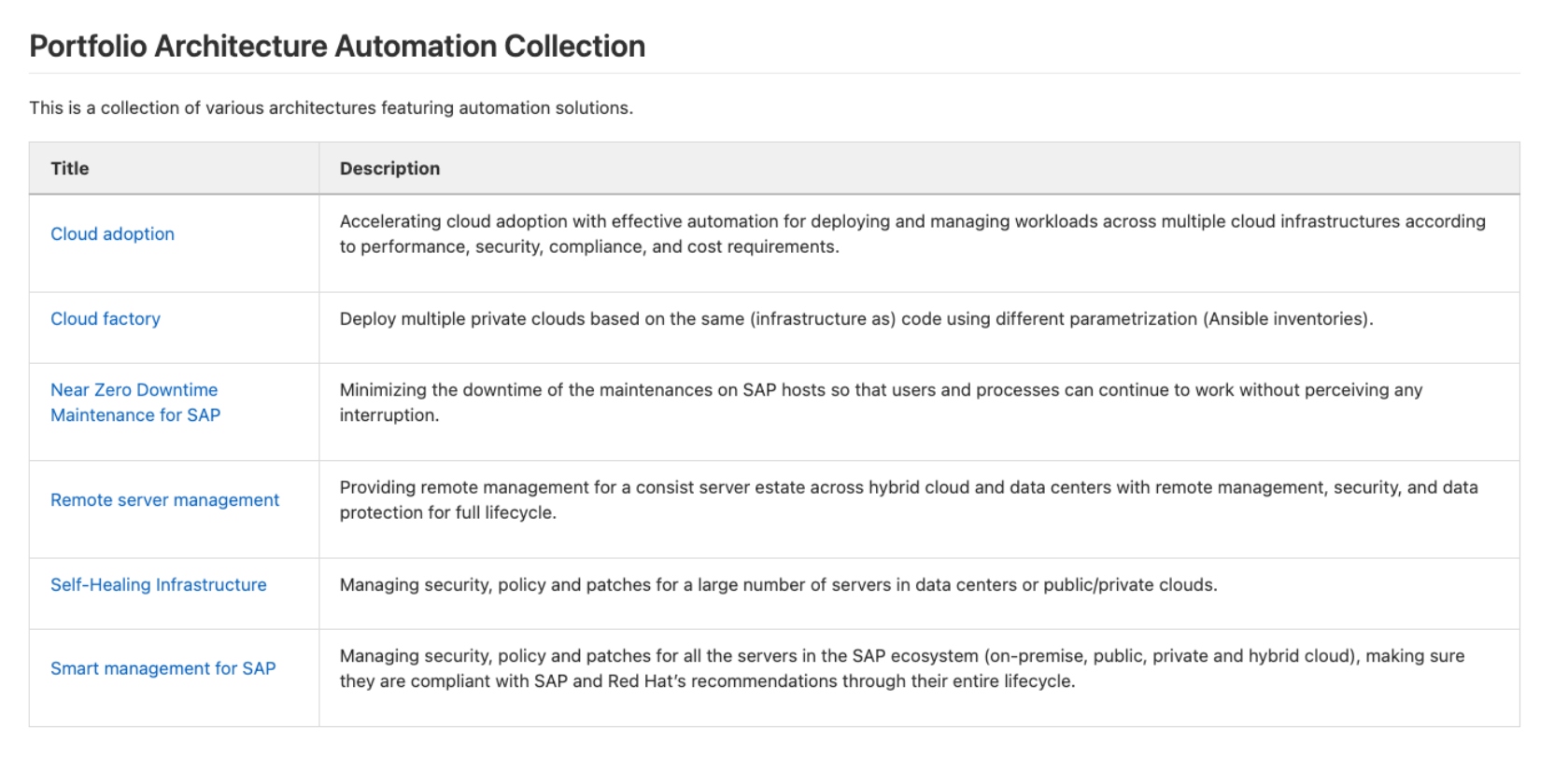Click the Description column header
Screen dimensions: 1554x784
coord(389,169)
